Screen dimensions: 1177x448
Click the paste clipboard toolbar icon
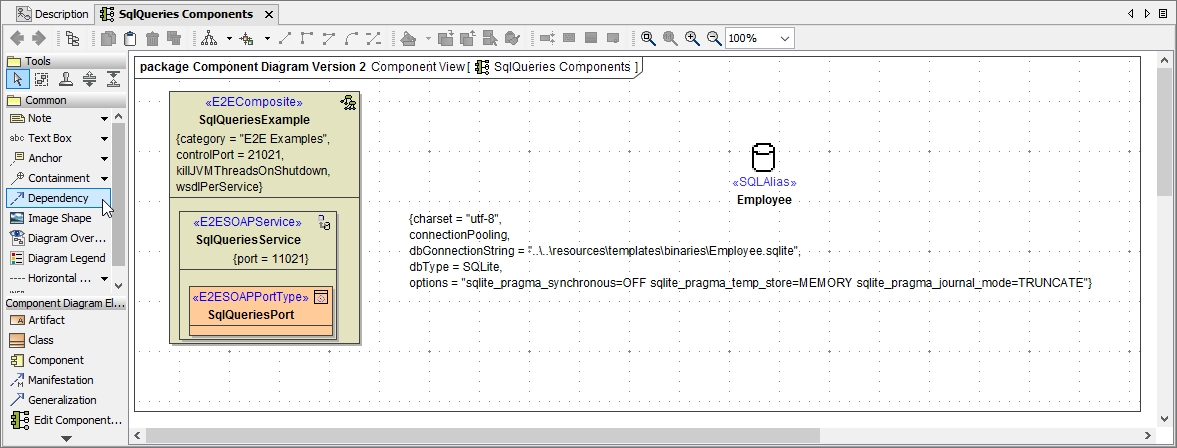[130, 38]
